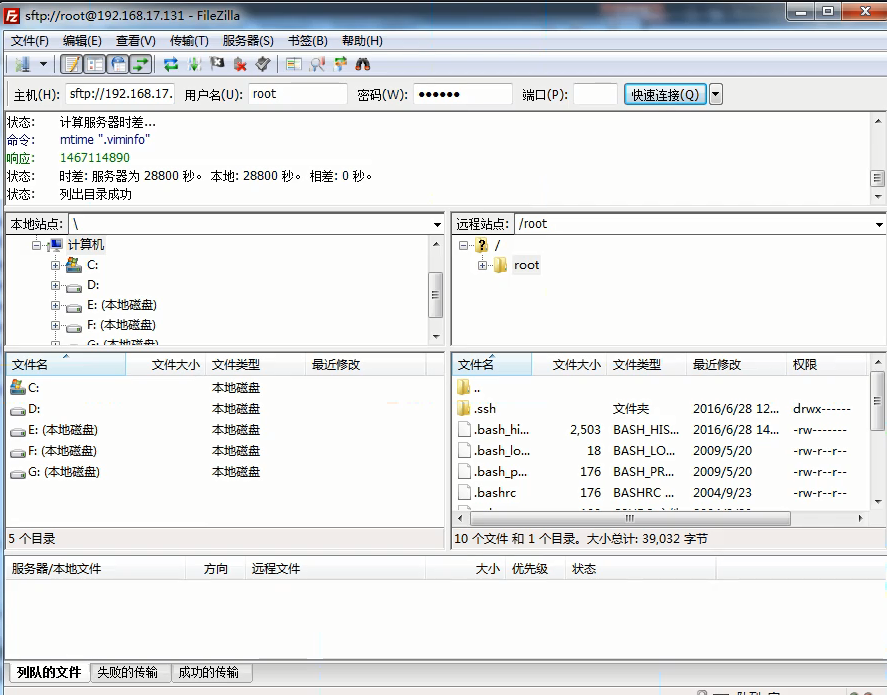Viewport: 887px width, 695px height.
Task: Expand the root folder in remote tree
Action: click(x=483, y=265)
